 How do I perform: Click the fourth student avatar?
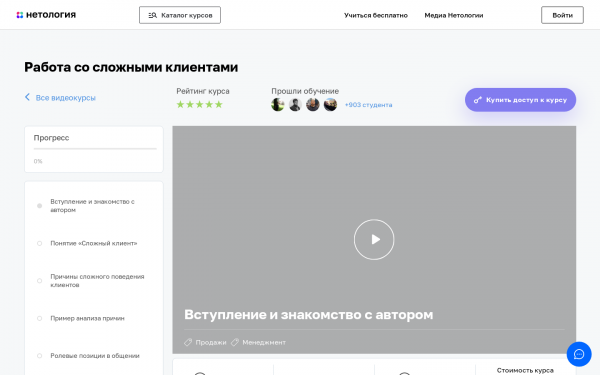[330, 104]
